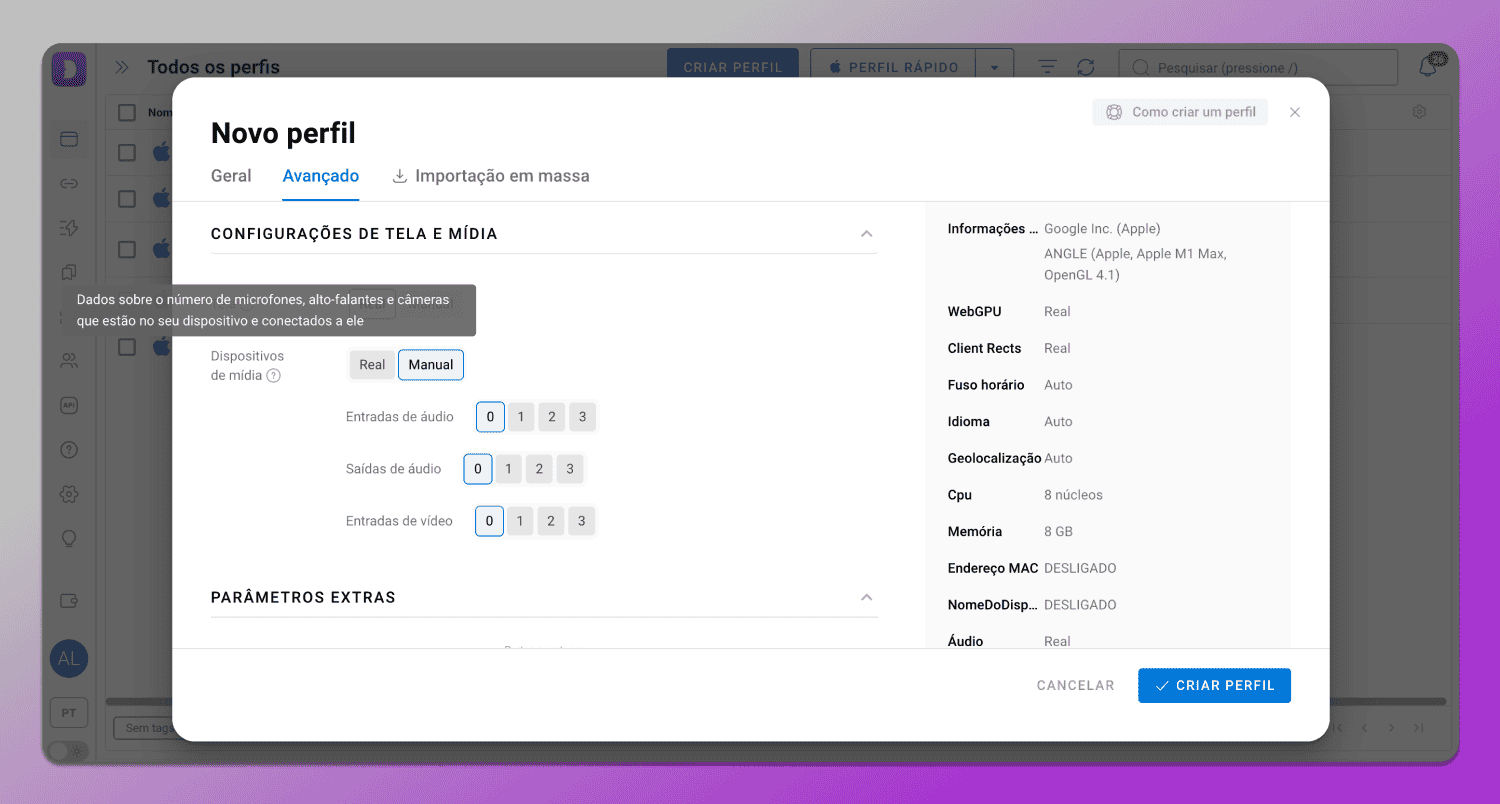Toggle the dark/light theme switch

coord(69,750)
